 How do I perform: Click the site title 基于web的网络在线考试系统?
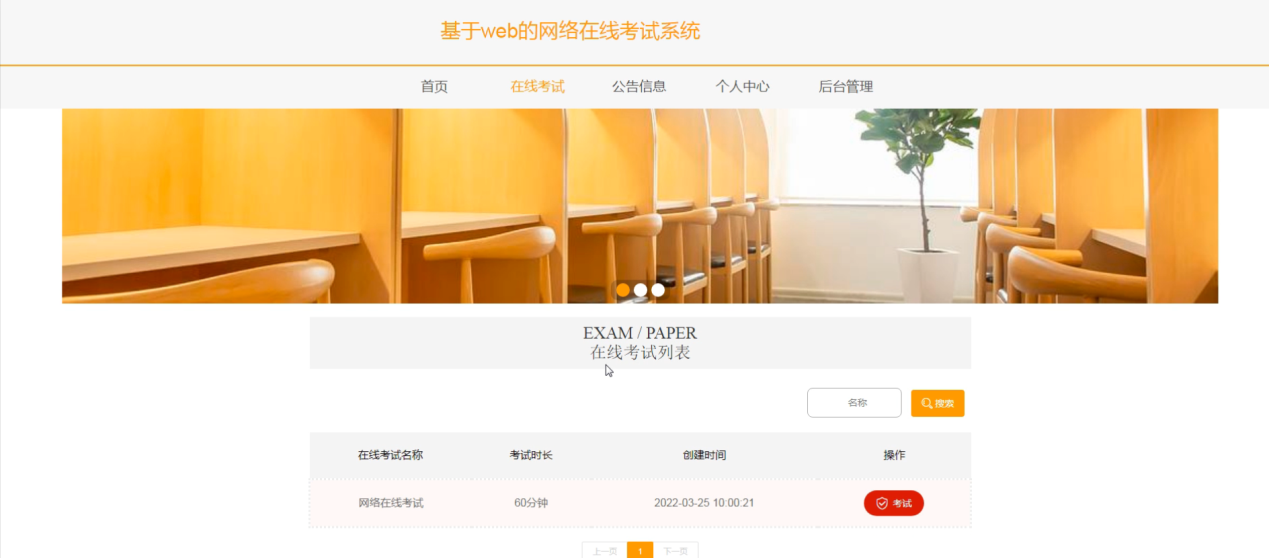570,31
